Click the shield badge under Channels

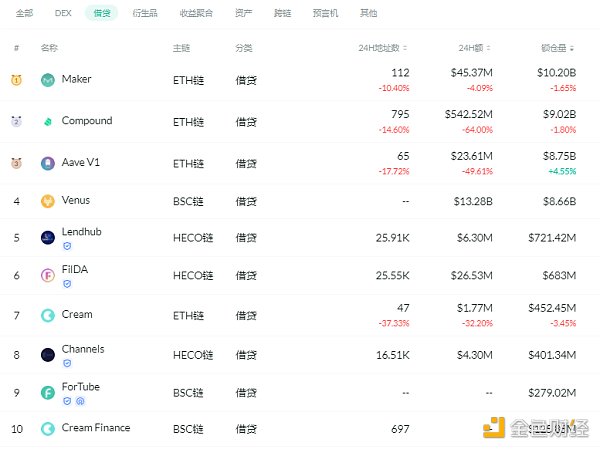pos(67,363)
